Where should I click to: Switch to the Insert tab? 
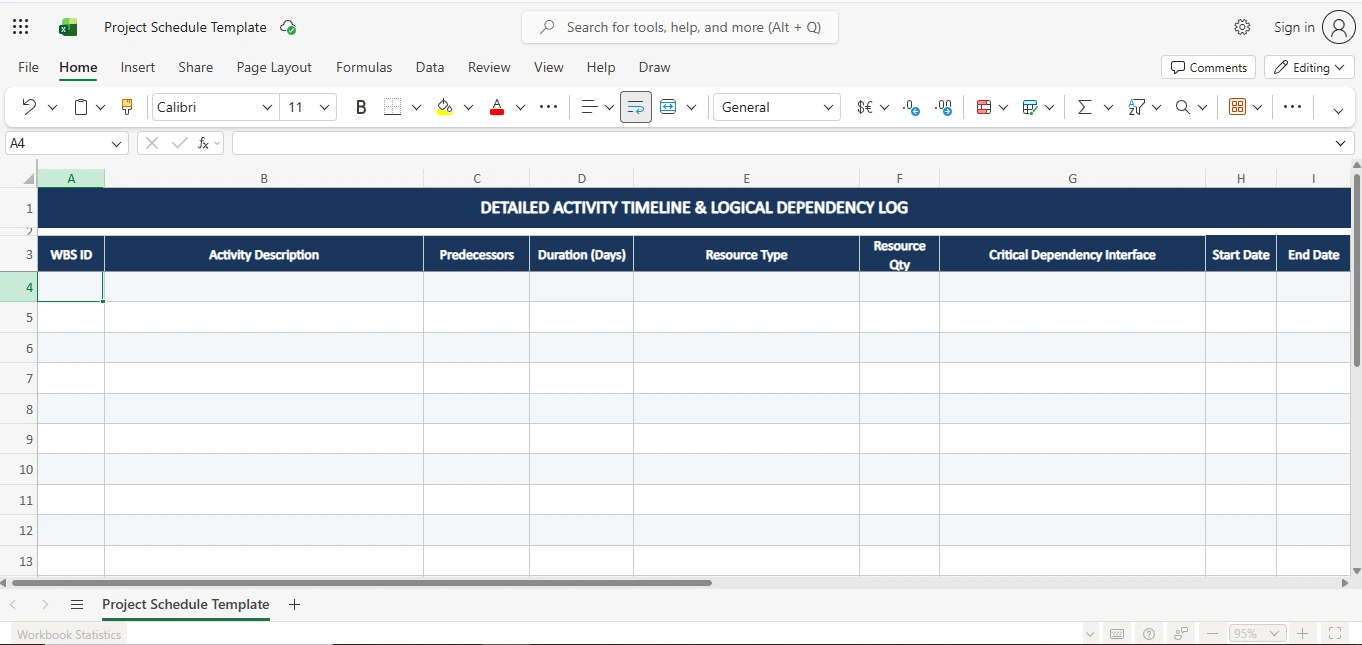[x=138, y=67]
